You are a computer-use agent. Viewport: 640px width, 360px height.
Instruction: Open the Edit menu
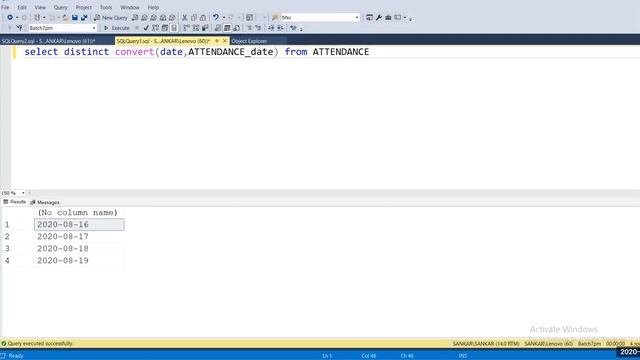click(22, 7)
